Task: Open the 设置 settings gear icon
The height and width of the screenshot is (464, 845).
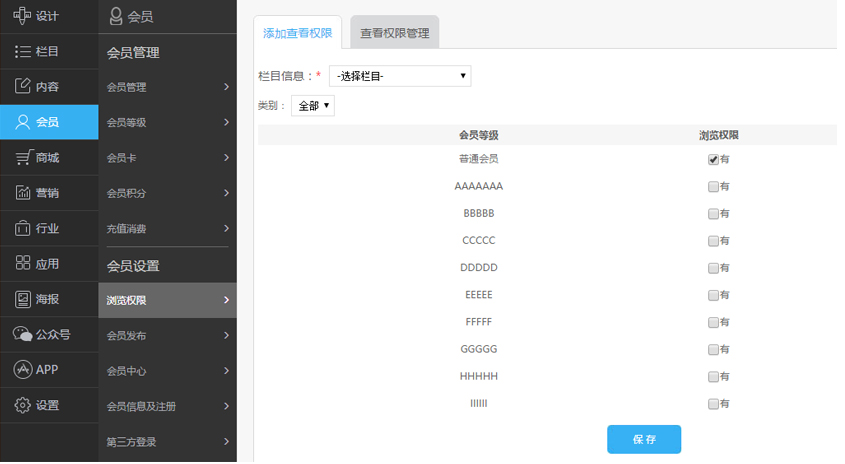Action: 22,405
